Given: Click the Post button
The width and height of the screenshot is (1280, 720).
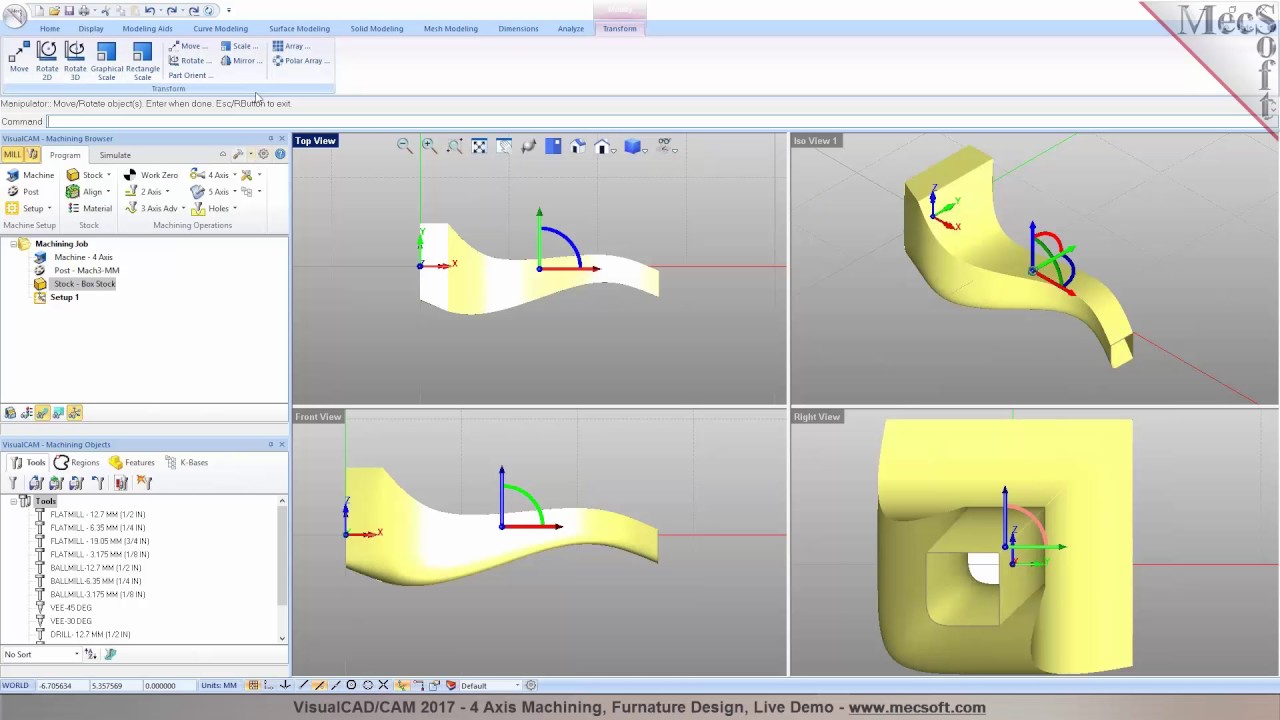Looking at the screenshot, I should point(22,192).
